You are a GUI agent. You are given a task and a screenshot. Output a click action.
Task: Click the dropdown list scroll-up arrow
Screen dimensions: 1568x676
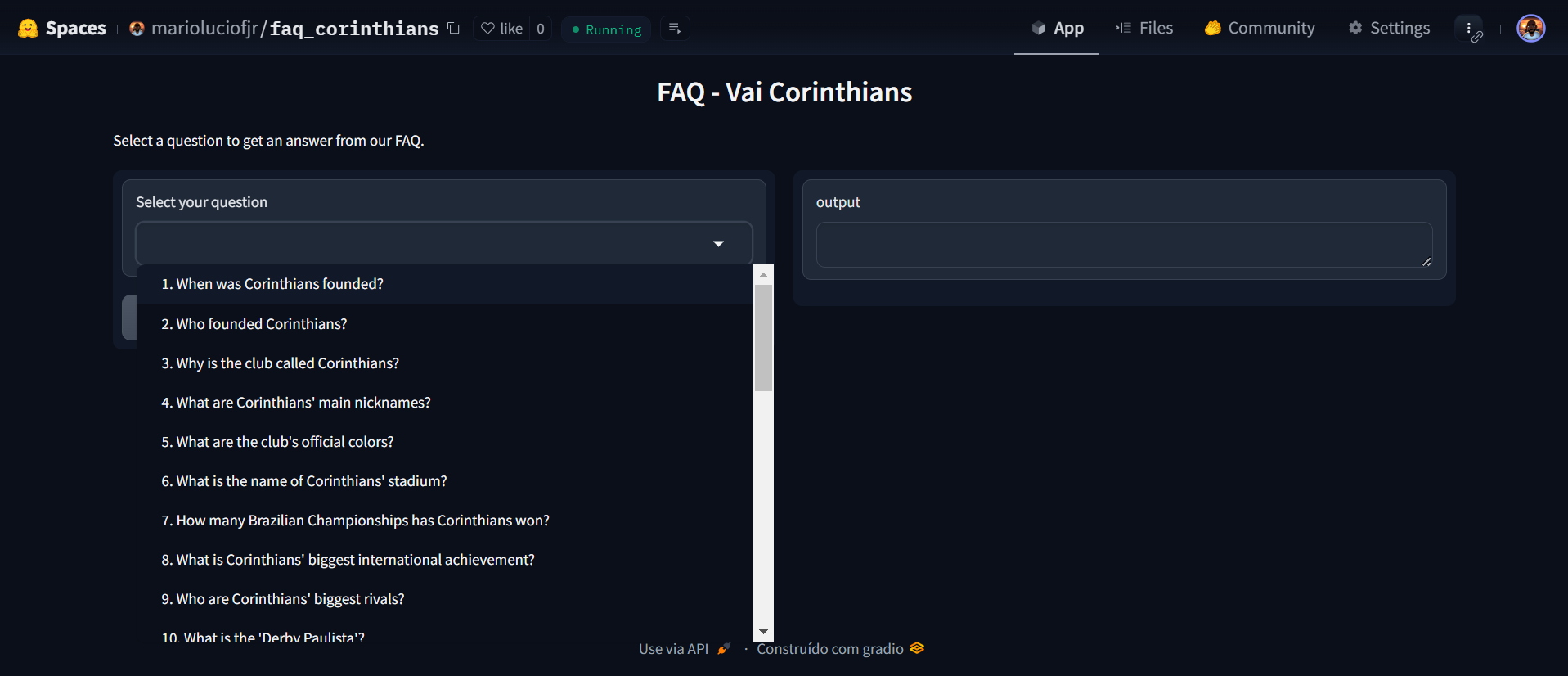763,275
